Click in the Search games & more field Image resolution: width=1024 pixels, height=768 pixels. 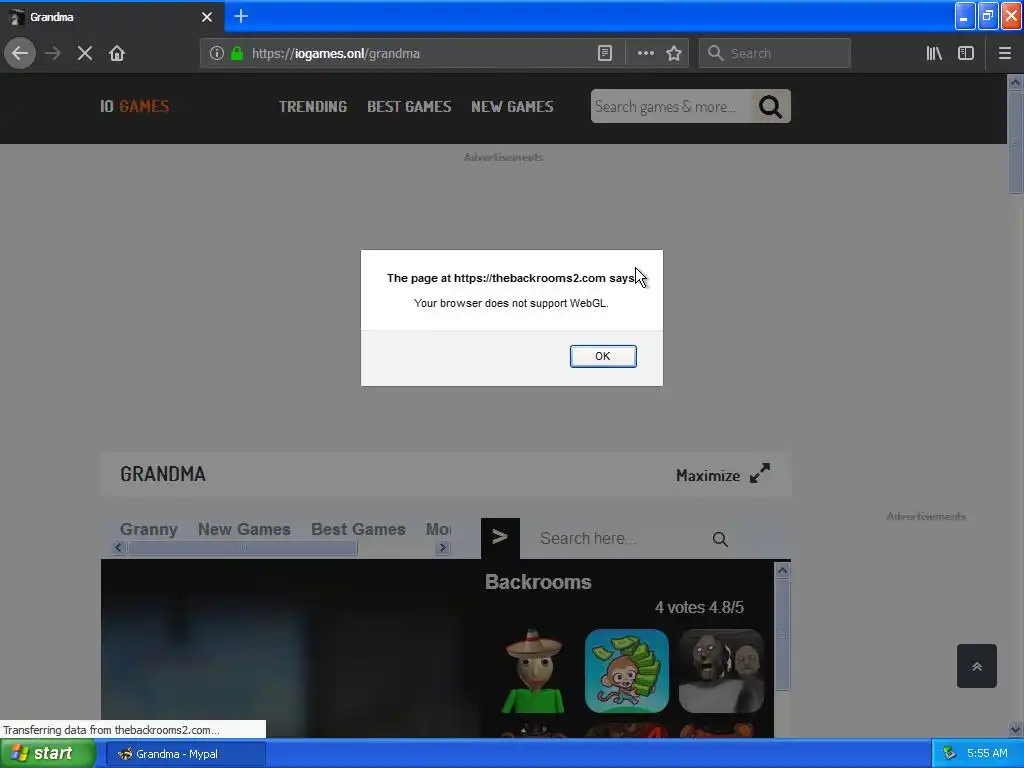point(671,106)
